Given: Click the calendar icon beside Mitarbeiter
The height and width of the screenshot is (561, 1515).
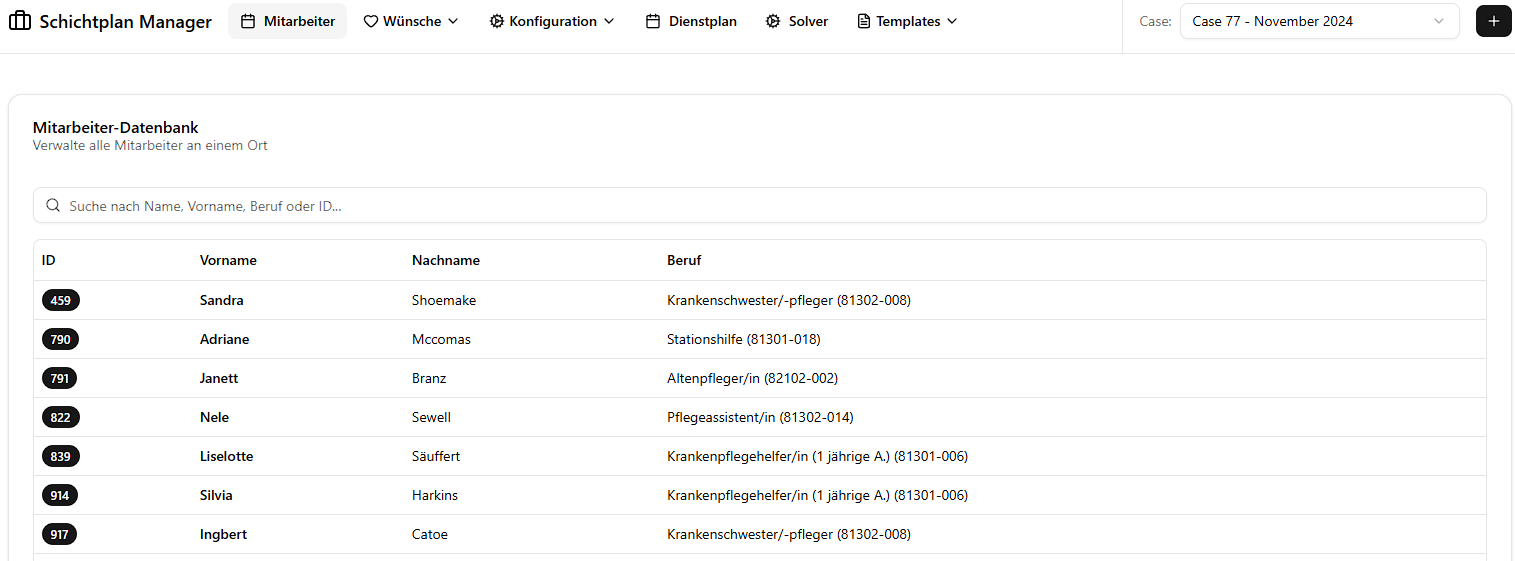Looking at the screenshot, I should (x=248, y=21).
